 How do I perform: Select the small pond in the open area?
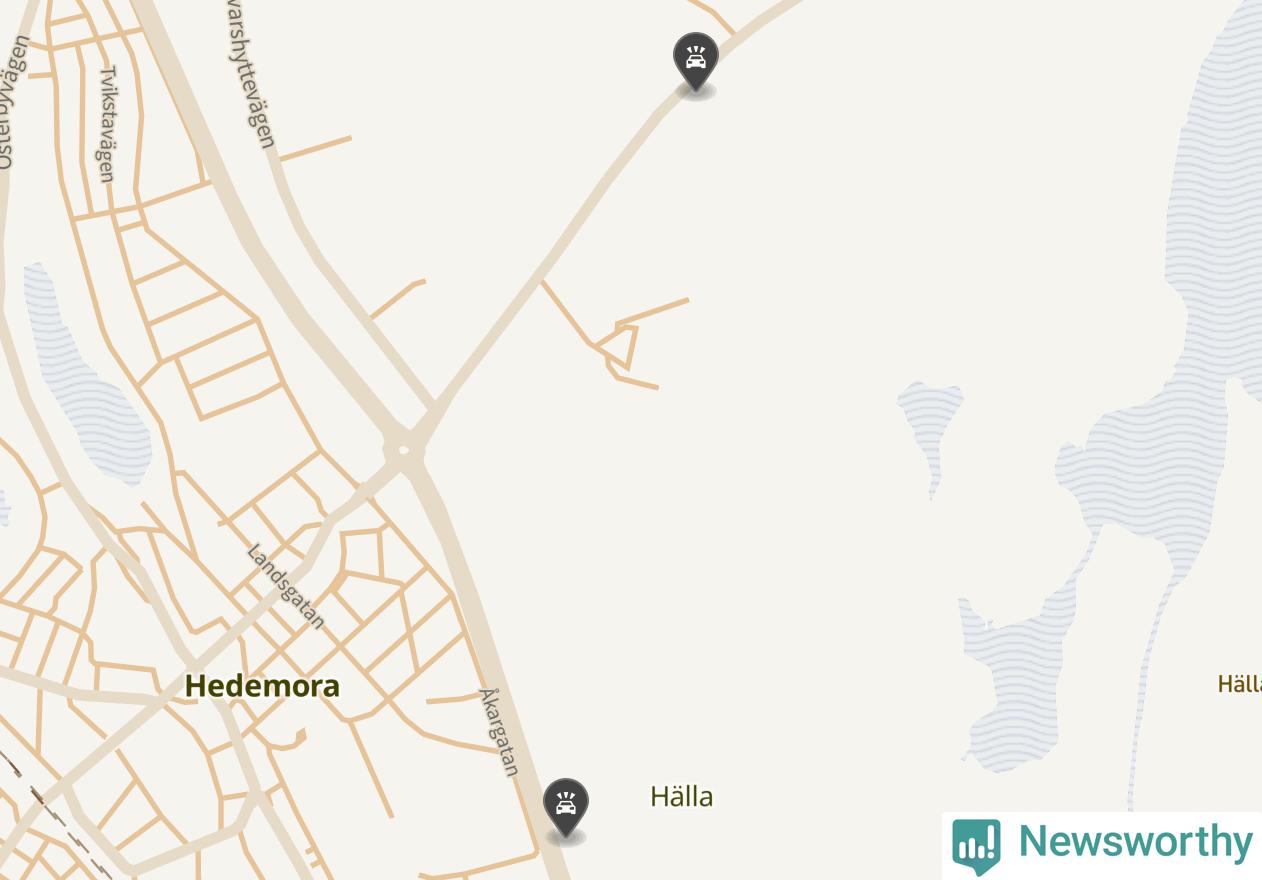tap(931, 425)
